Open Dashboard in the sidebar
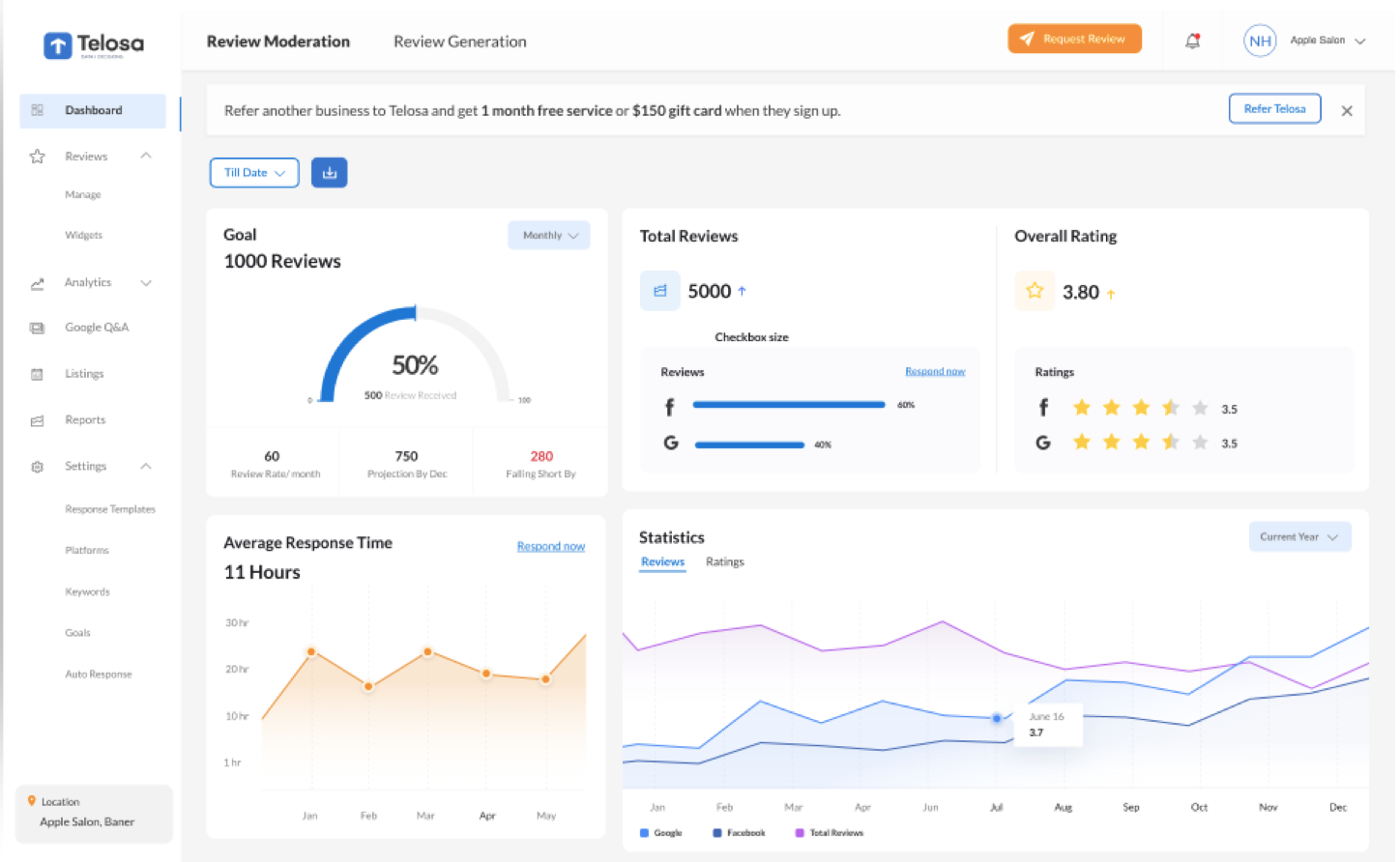Viewport: 1400px width, 862px height. (93, 111)
